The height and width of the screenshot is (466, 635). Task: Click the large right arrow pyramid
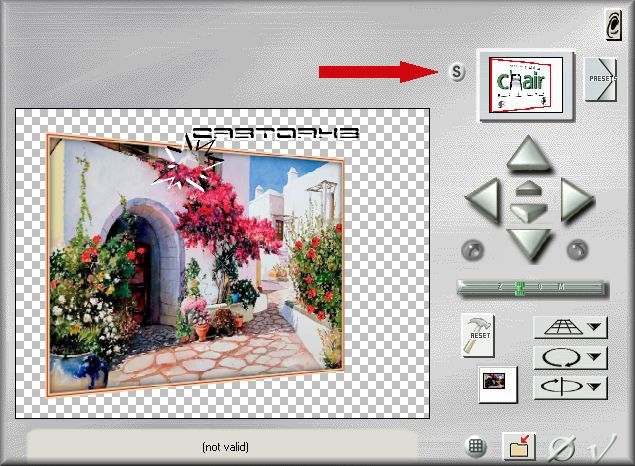[x=577, y=200]
